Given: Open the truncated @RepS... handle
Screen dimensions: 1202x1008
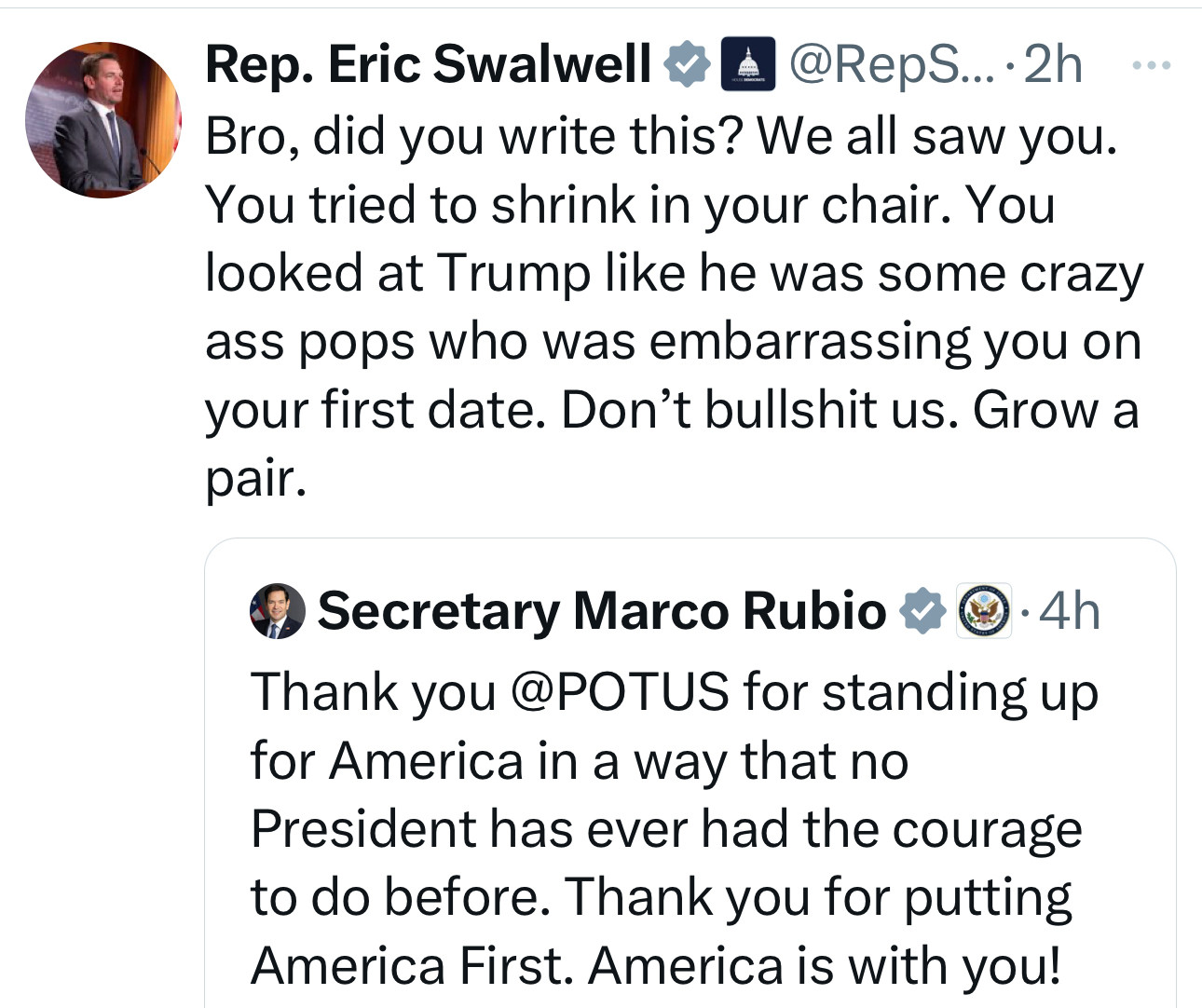Looking at the screenshot, I should pyautogui.click(x=890, y=64).
